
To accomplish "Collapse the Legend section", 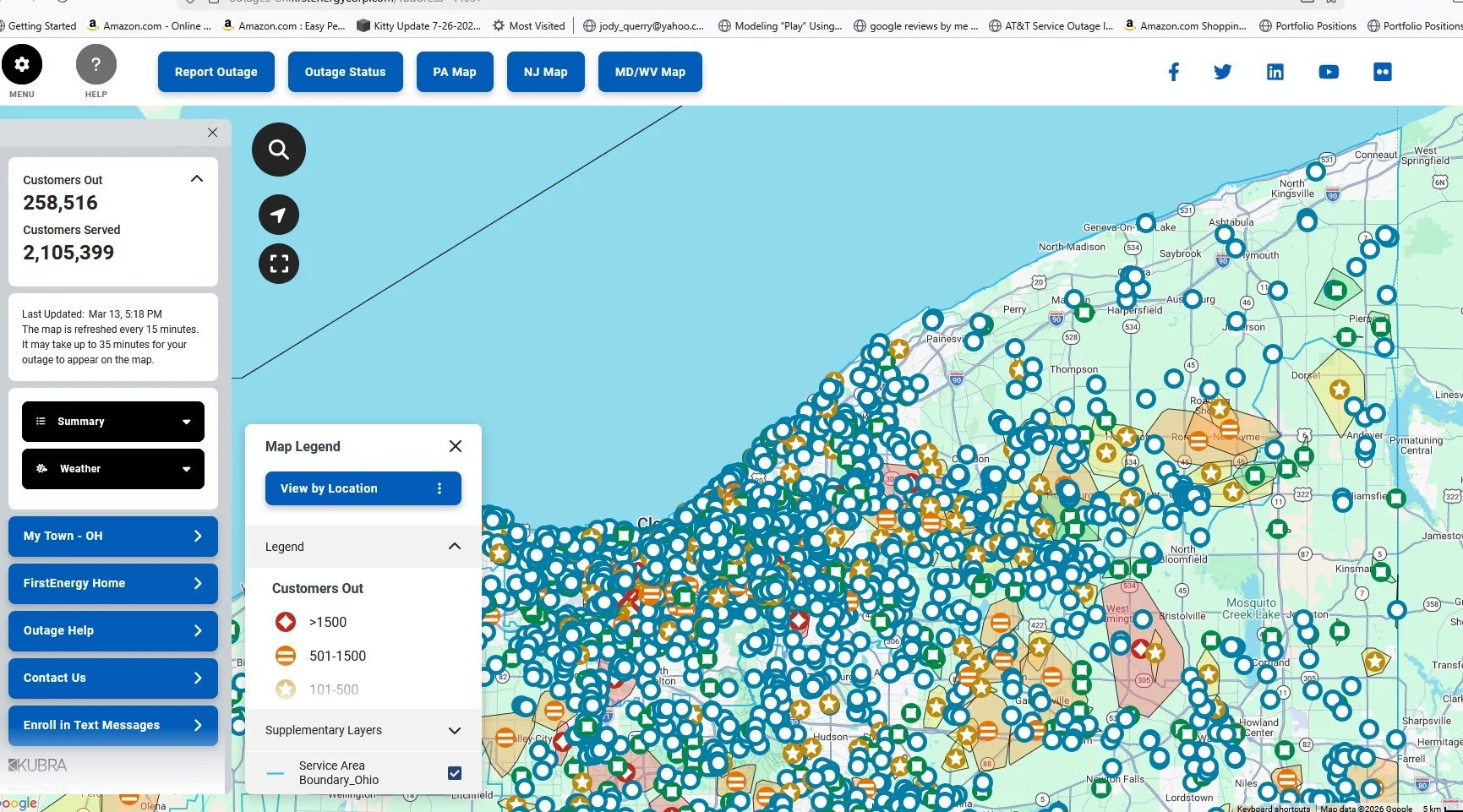I will point(455,547).
